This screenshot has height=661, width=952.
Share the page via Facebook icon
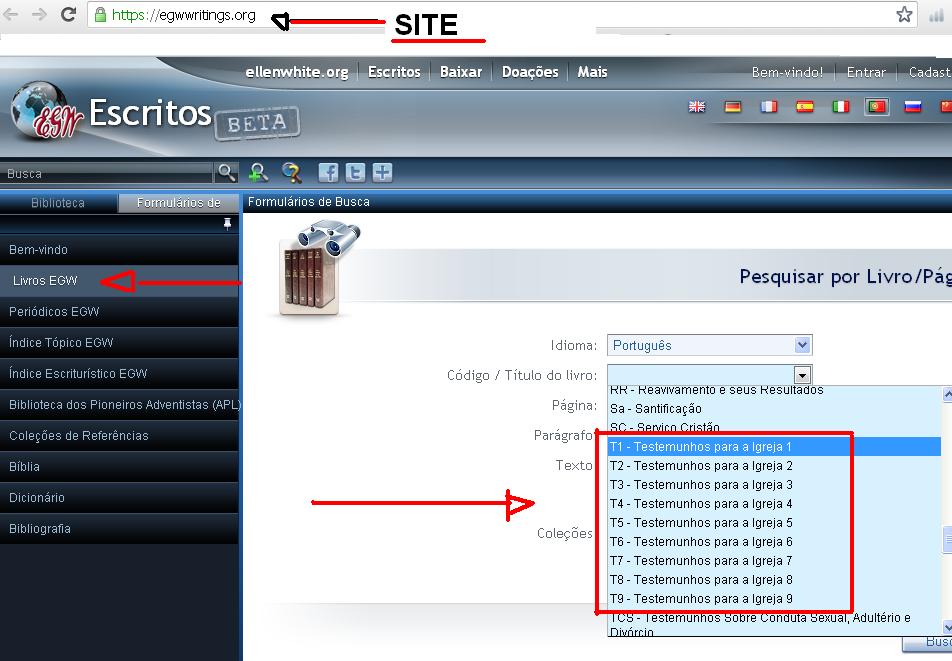click(x=328, y=172)
